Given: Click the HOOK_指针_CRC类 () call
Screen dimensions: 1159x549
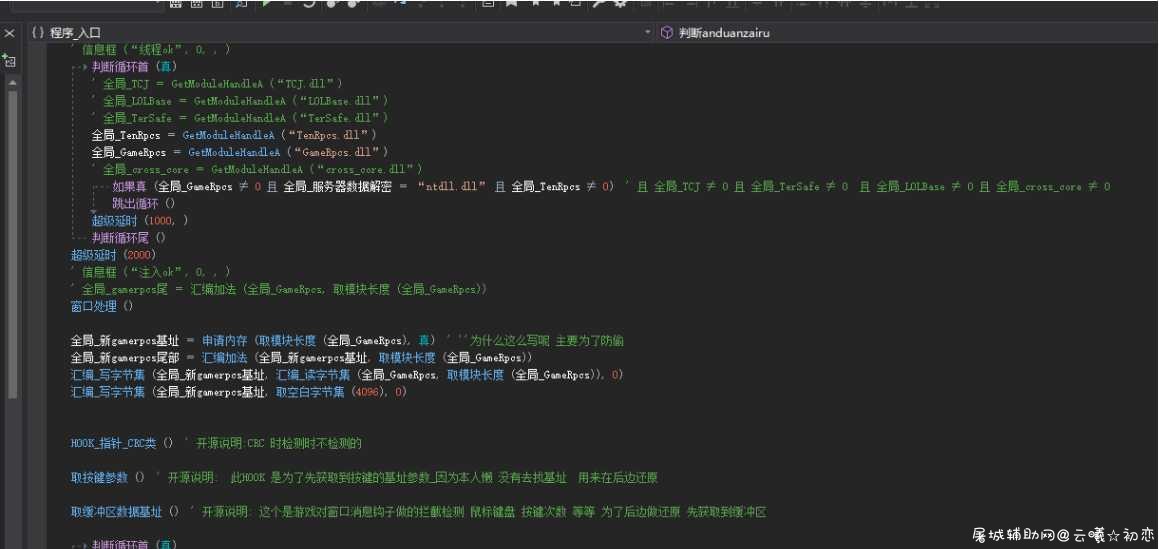Looking at the screenshot, I should [122, 443].
